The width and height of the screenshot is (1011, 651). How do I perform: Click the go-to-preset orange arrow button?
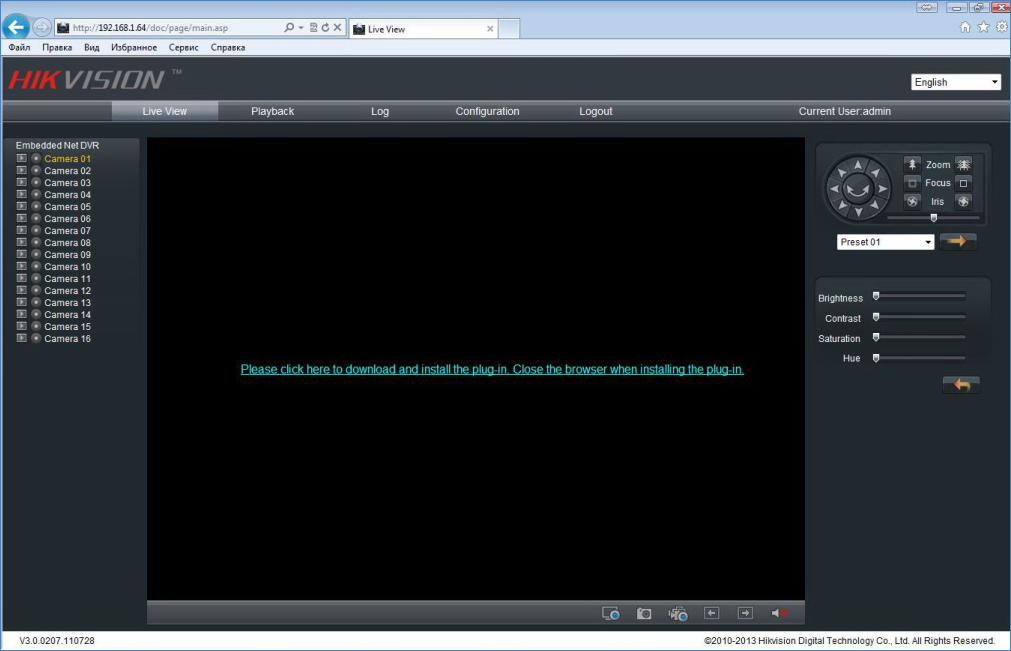[x=958, y=241]
